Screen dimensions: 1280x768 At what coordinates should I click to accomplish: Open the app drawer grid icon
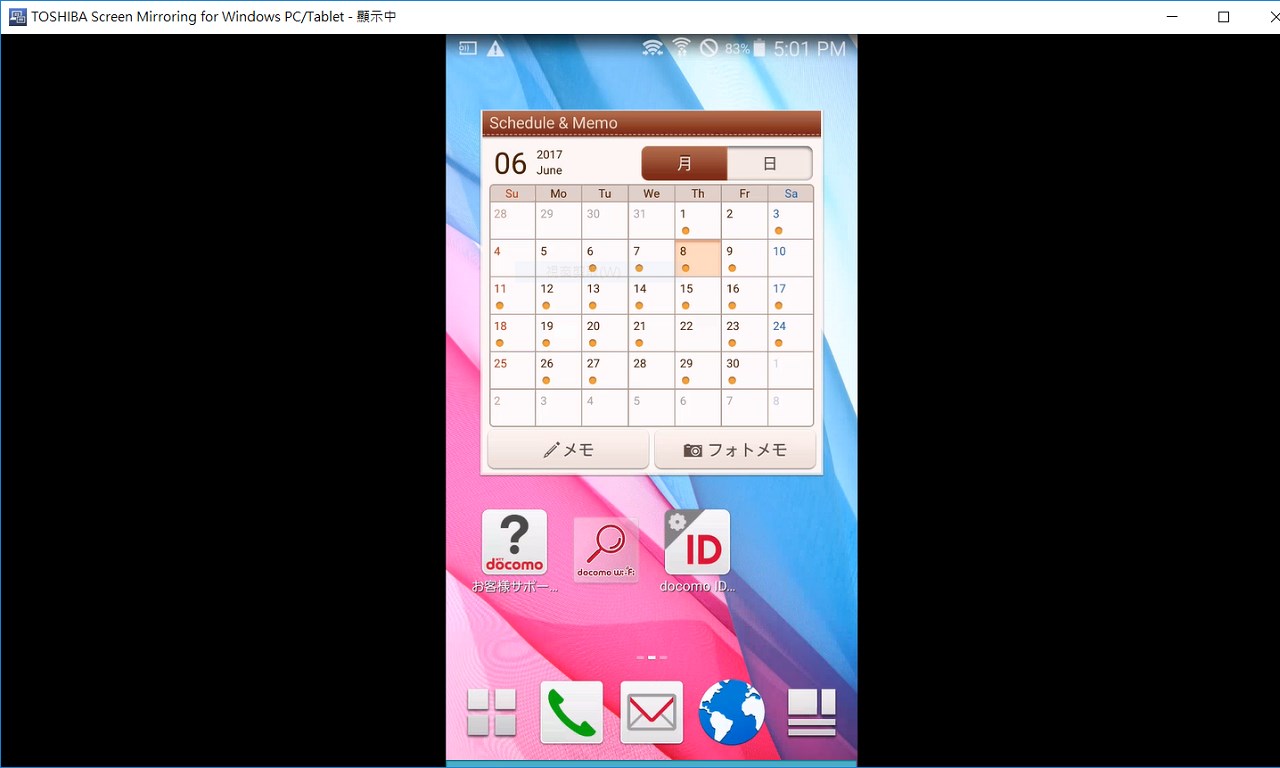pyautogui.click(x=491, y=712)
